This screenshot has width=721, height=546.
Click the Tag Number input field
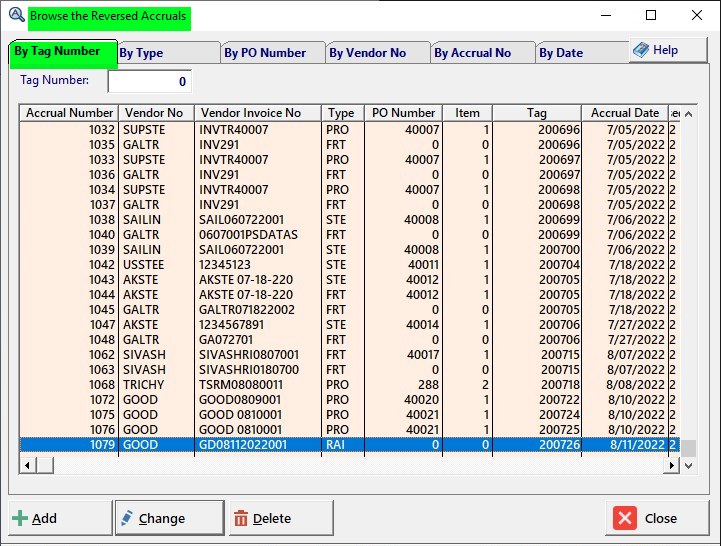pyautogui.click(x=150, y=81)
